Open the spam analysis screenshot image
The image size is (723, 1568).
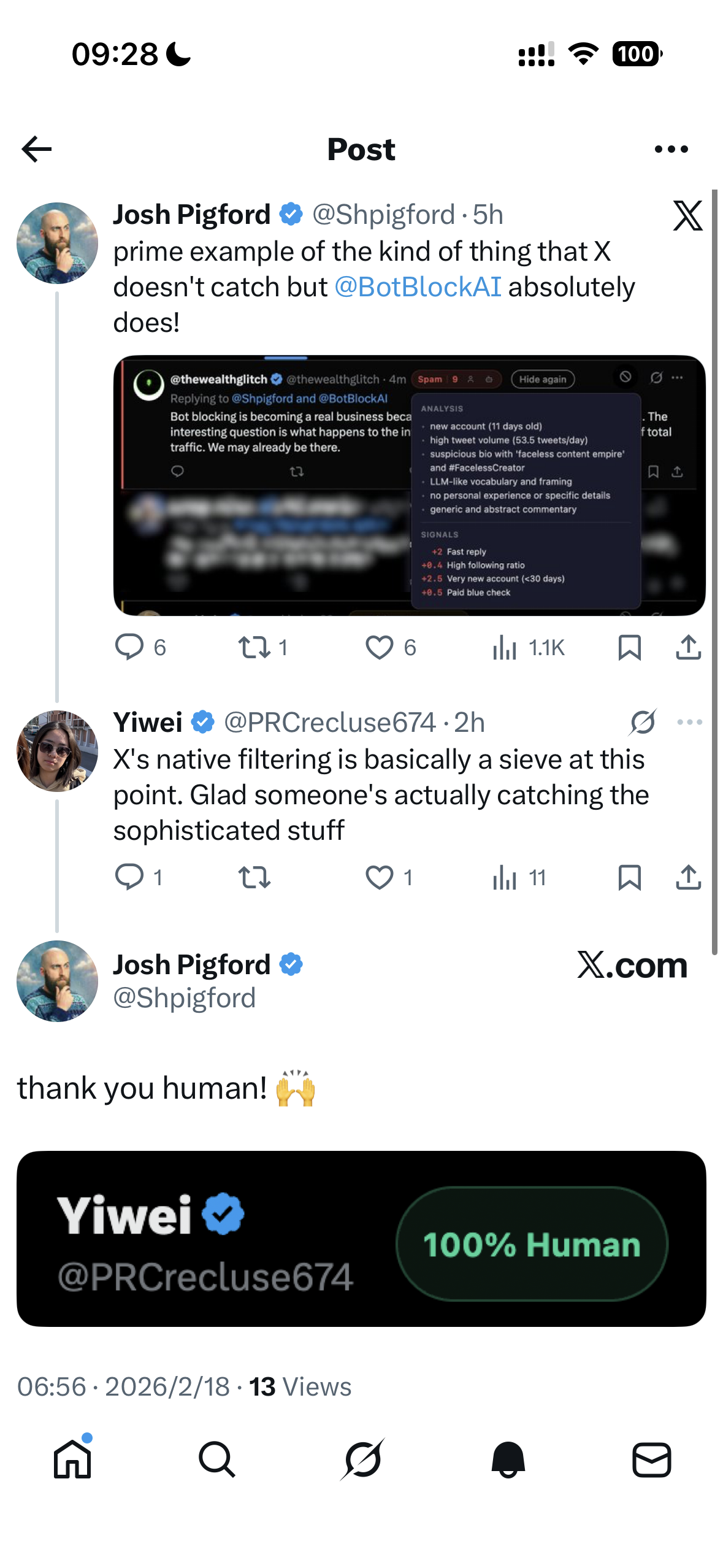pos(409,485)
